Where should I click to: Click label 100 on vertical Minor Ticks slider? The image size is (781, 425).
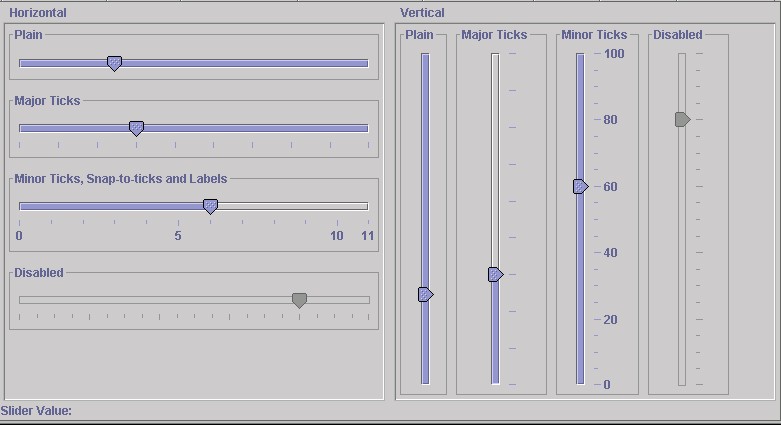(x=614, y=54)
